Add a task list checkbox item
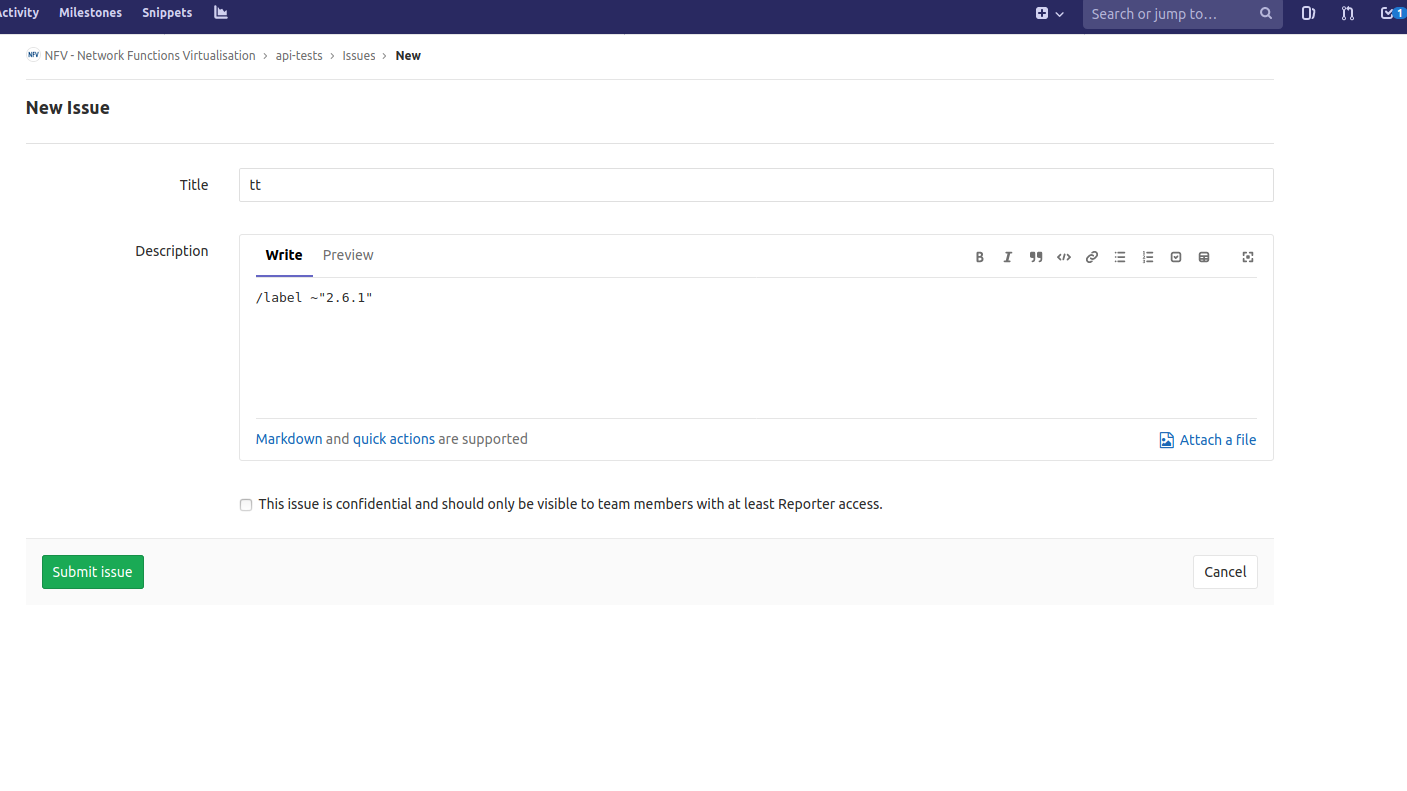 click(x=1176, y=257)
